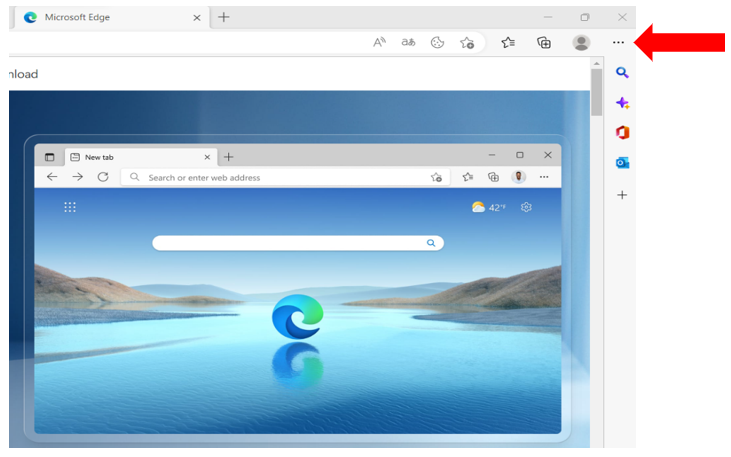Open the sidebar Discover sparkle icon
Image resolution: width=731 pixels, height=457 pixels.
click(622, 103)
